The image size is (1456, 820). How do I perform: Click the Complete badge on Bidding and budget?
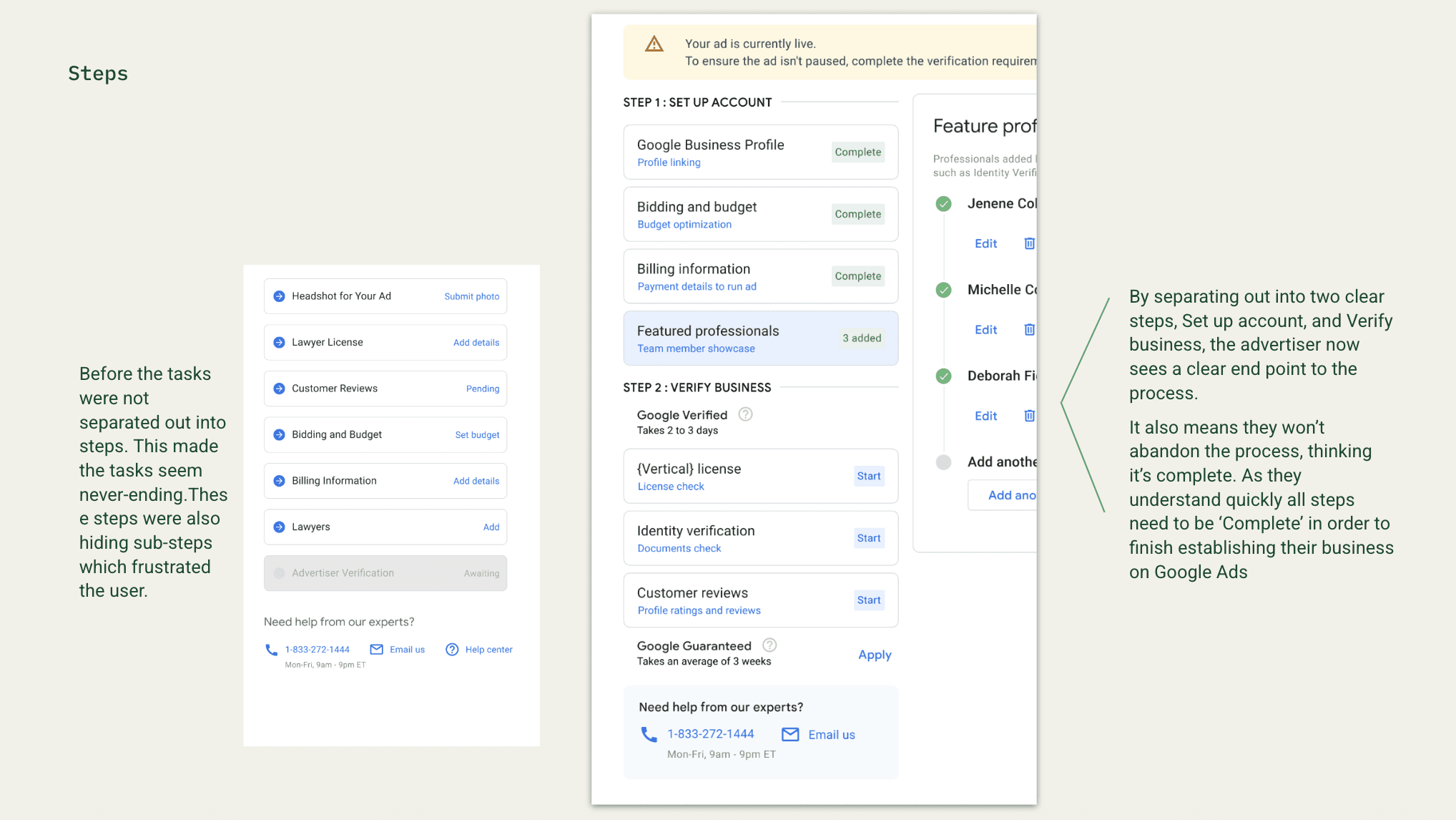858,214
